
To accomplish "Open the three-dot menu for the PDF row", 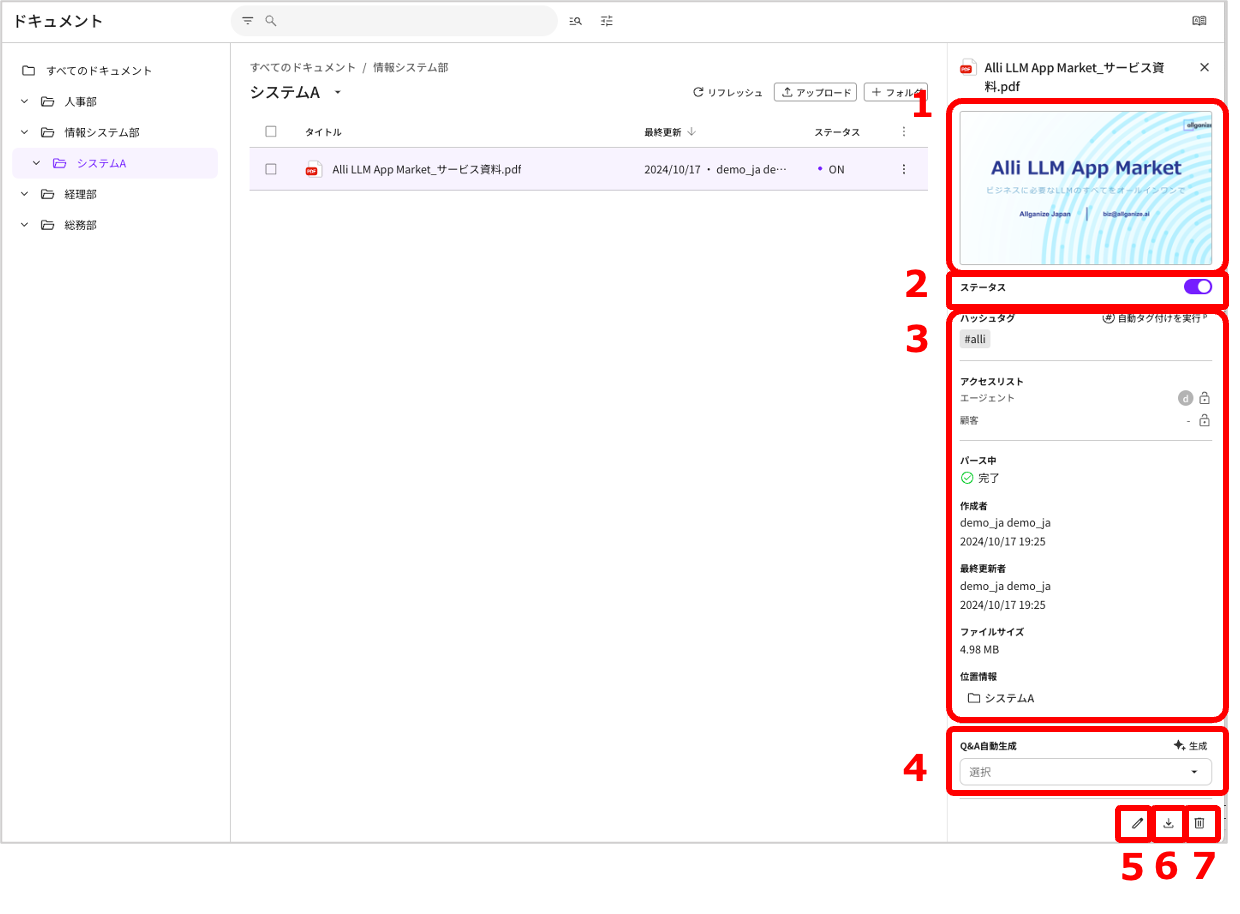I will (904, 170).
